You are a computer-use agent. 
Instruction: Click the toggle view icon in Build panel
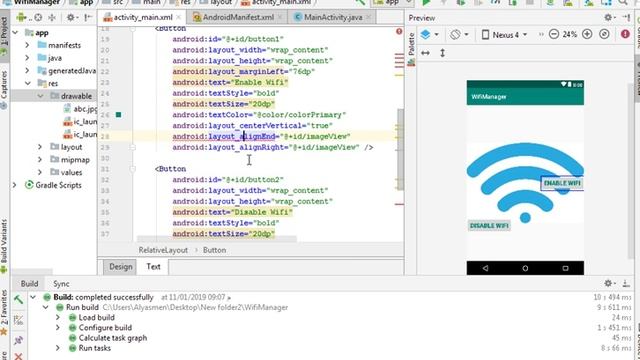[18, 320]
